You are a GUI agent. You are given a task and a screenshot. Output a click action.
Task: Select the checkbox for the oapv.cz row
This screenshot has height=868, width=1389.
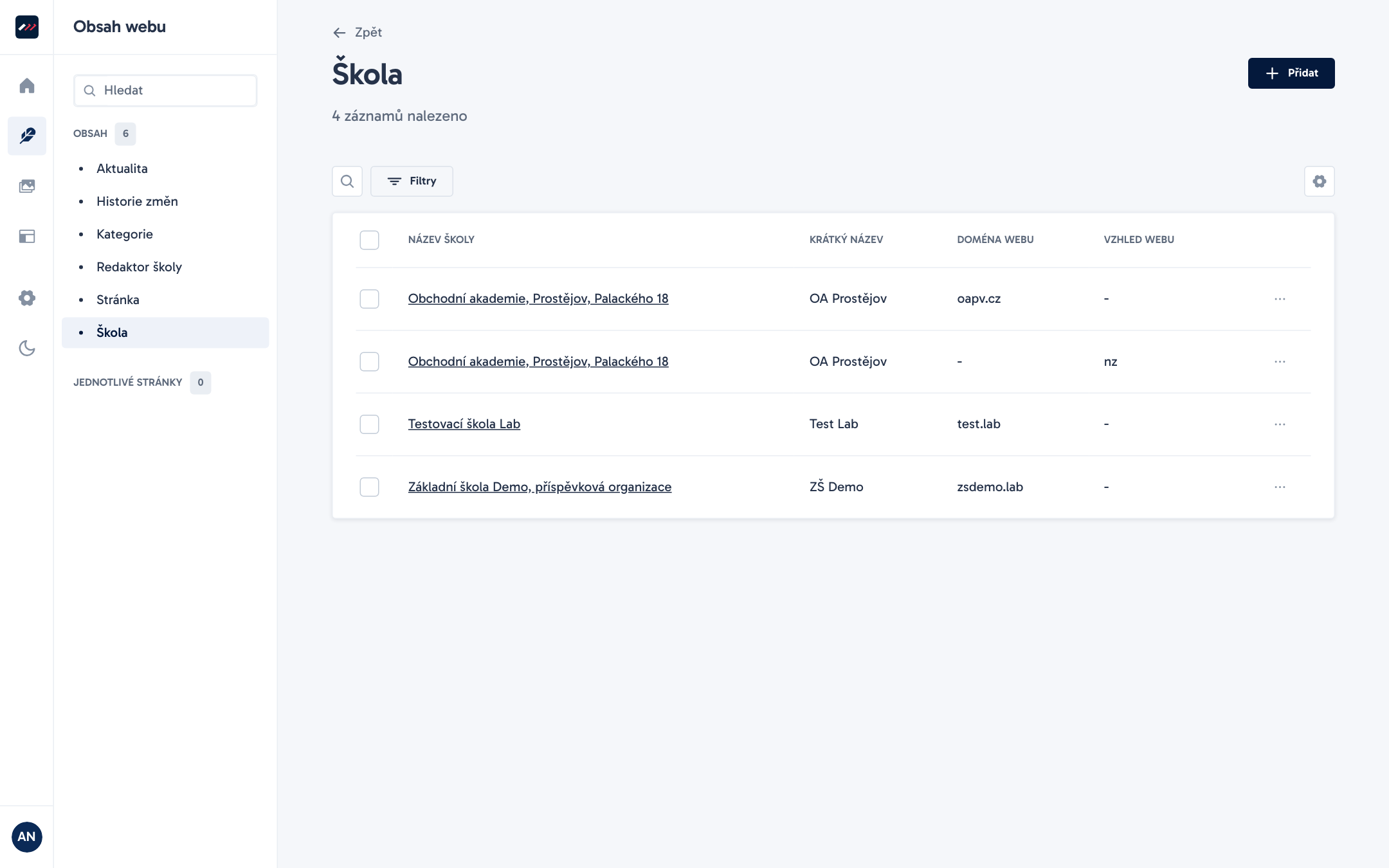[369, 299]
